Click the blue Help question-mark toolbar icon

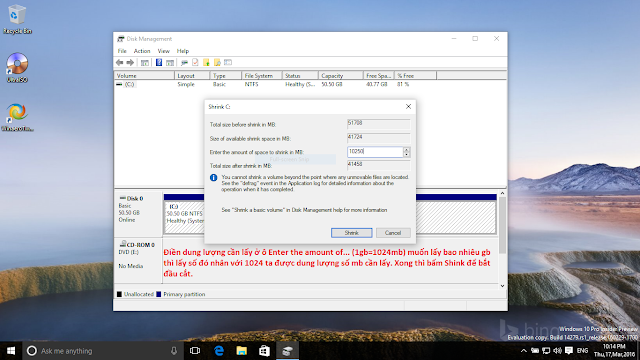[159, 62]
